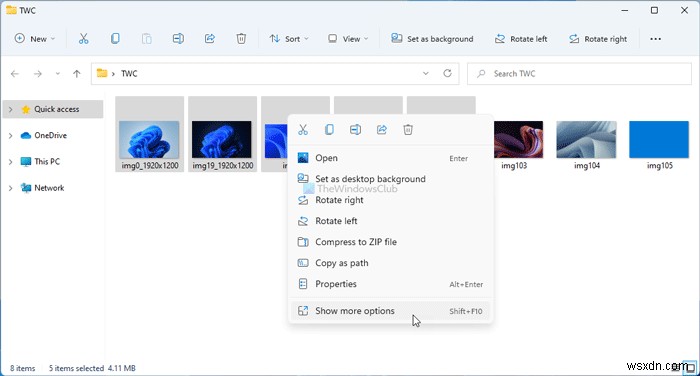Screen dimensions: 700x376
Task: Click the Delete icon in the context menu
Action: coord(408,130)
